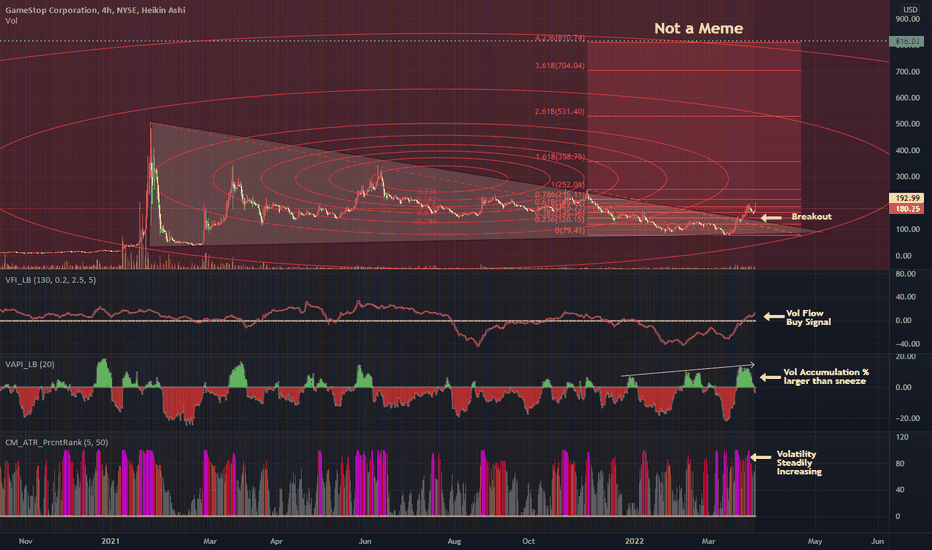This screenshot has height=550, width=932.
Task: Click the 0(79.41) Fibonacci label
Action: (x=570, y=230)
